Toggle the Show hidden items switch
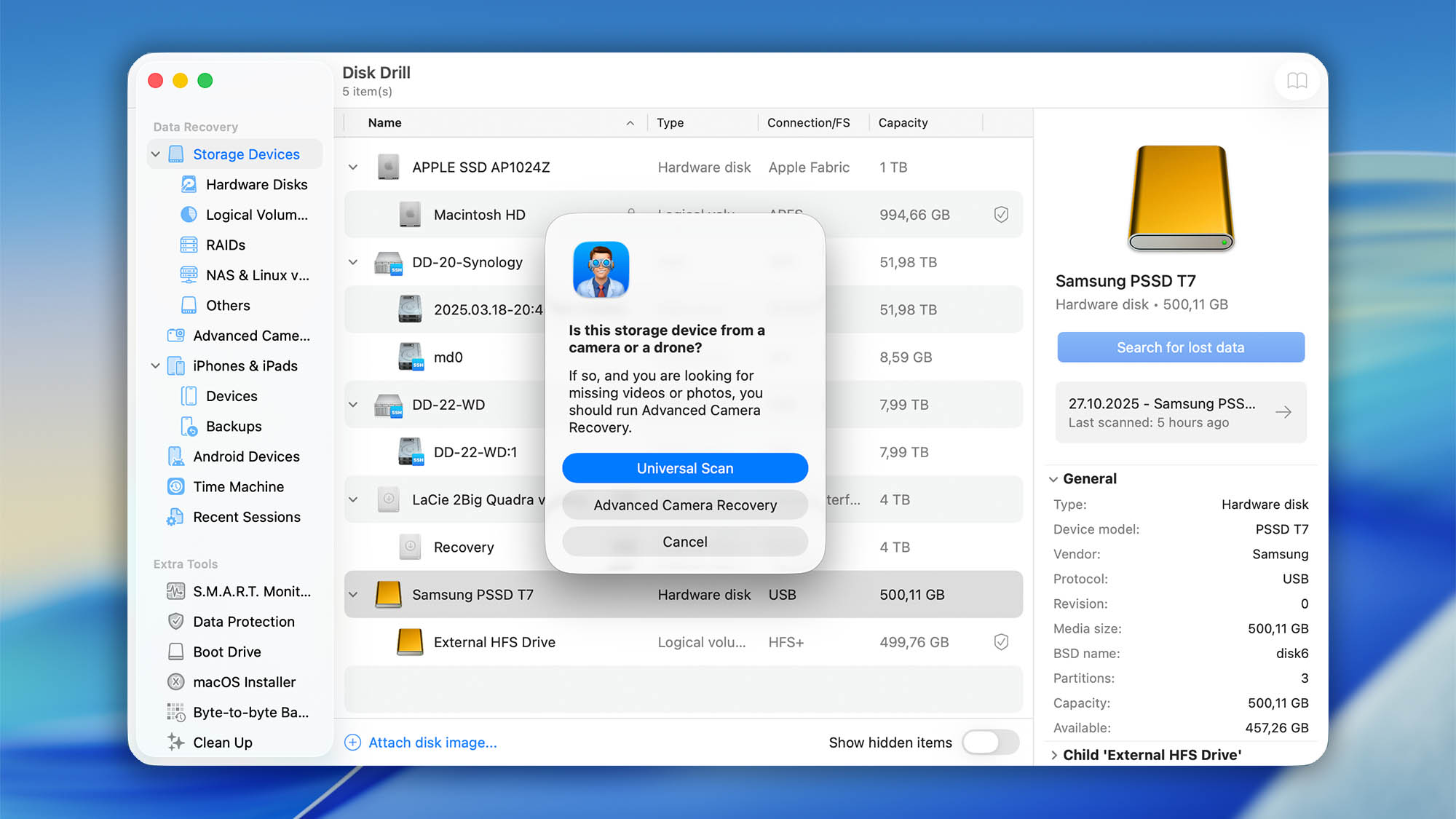This screenshot has height=819, width=1456. tap(991, 742)
